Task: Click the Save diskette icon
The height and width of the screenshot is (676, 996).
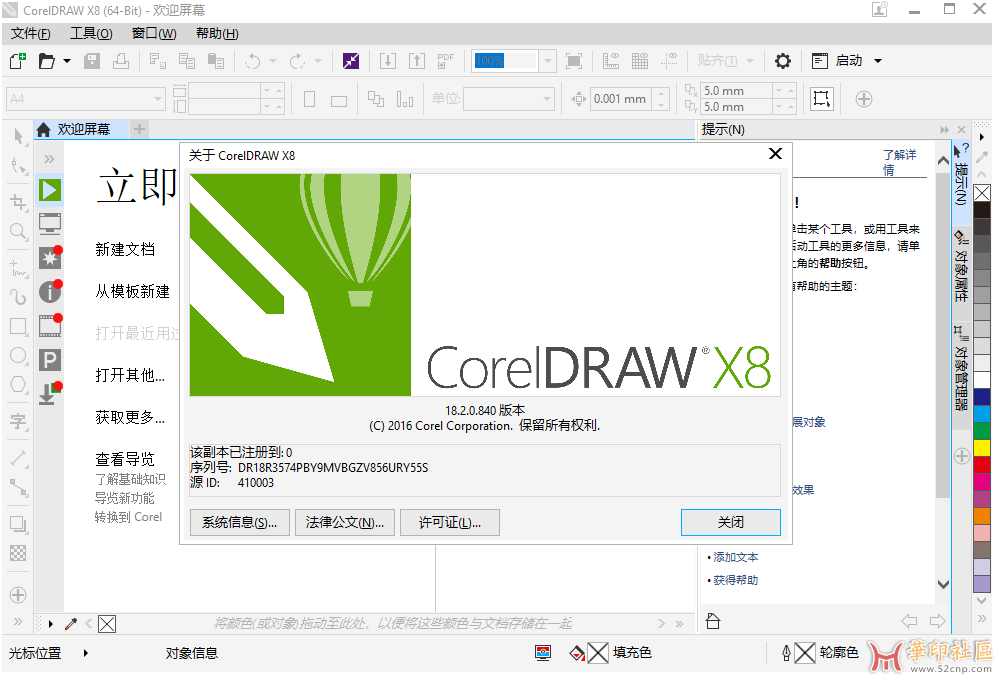Action: click(x=92, y=61)
